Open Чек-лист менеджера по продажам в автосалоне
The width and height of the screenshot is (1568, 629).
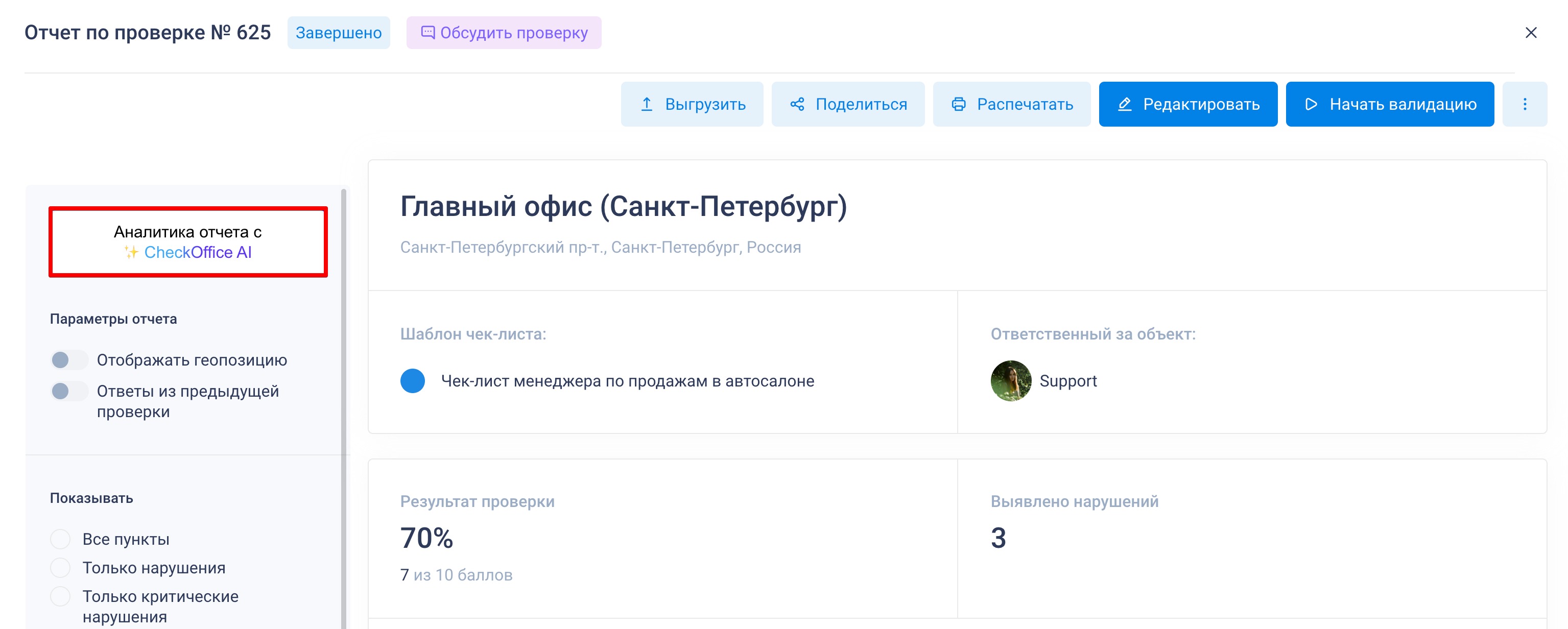(627, 381)
